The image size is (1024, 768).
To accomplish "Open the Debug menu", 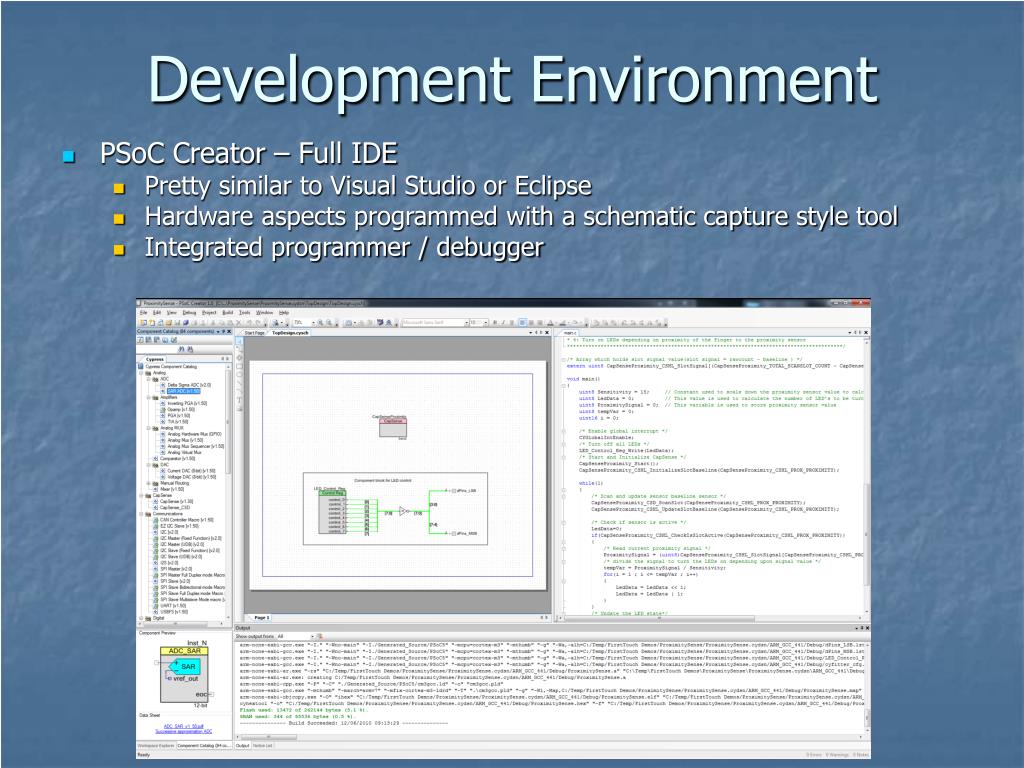I will click(x=189, y=313).
